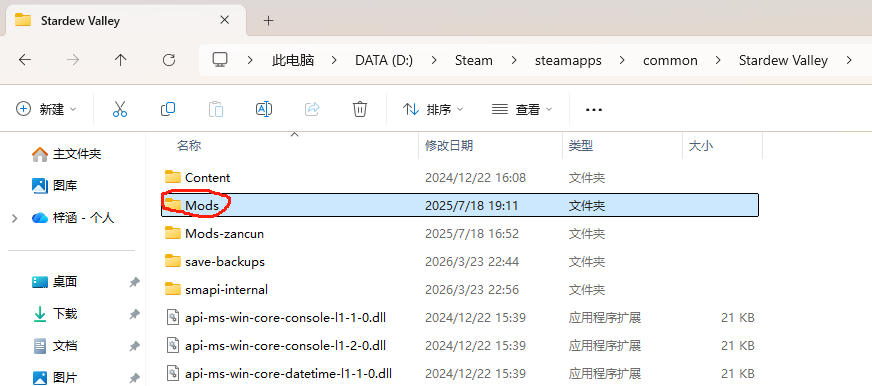Click the Cut scissors icon
872x386 pixels.
pyautogui.click(x=120, y=109)
